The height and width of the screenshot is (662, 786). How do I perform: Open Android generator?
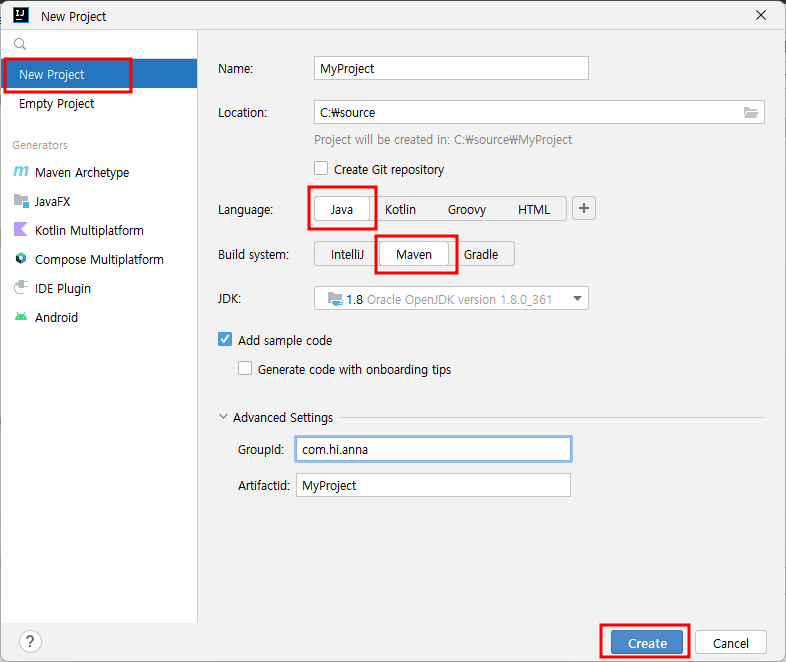point(99,317)
